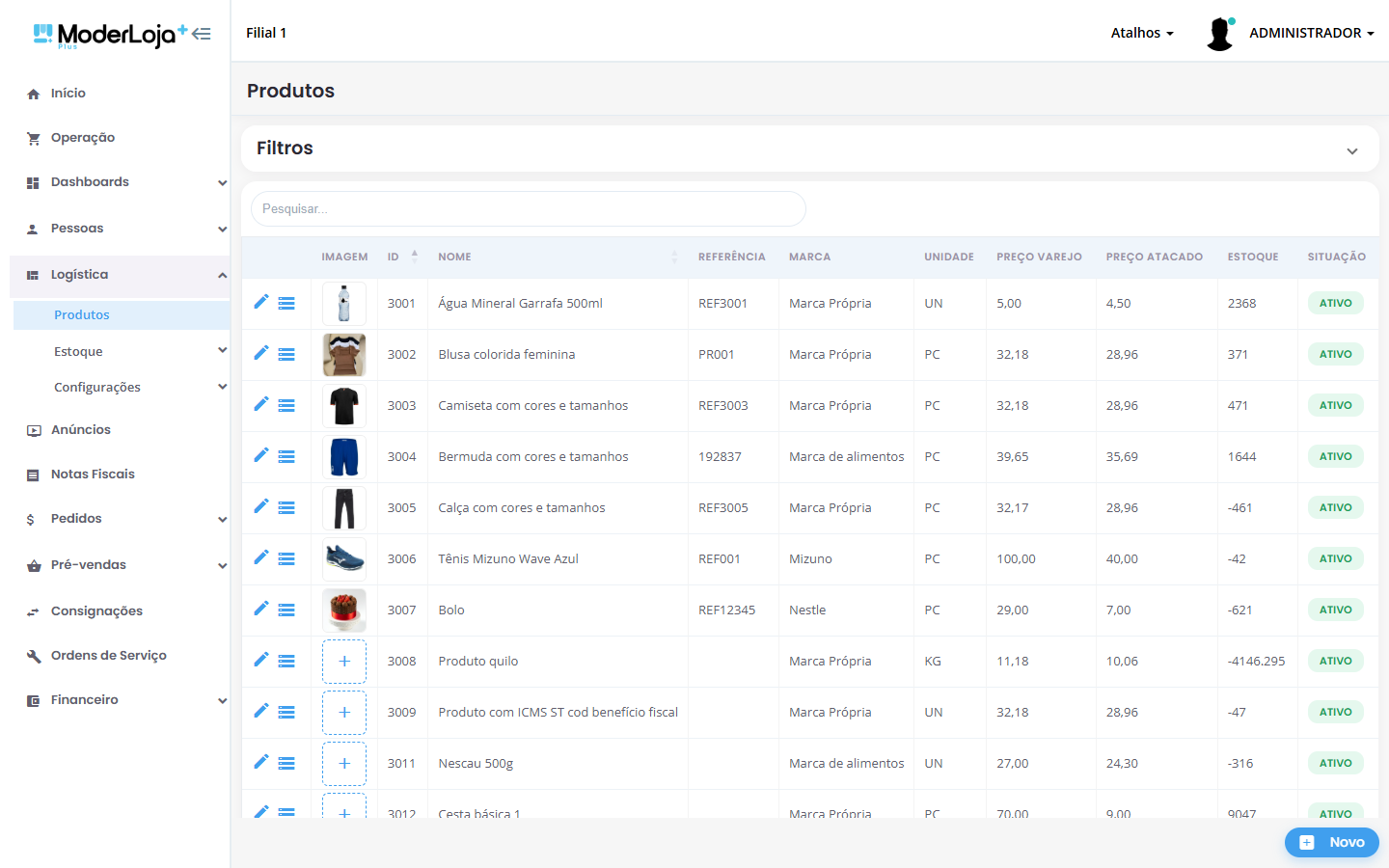The image size is (1389, 868).
Task: Click inside the Pesquisar search field
Action: click(x=529, y=209)
